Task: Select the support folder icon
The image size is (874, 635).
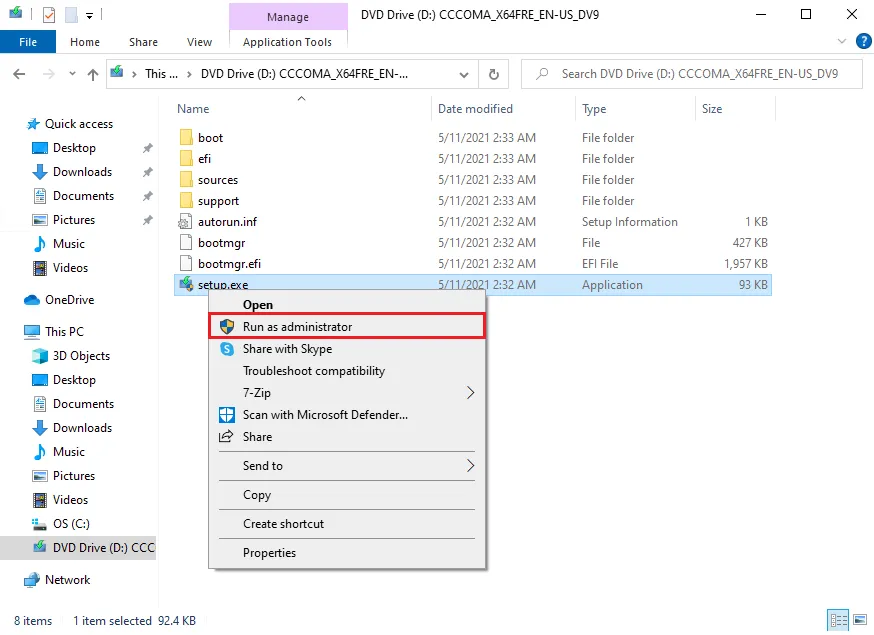Action: pos(186,200)
